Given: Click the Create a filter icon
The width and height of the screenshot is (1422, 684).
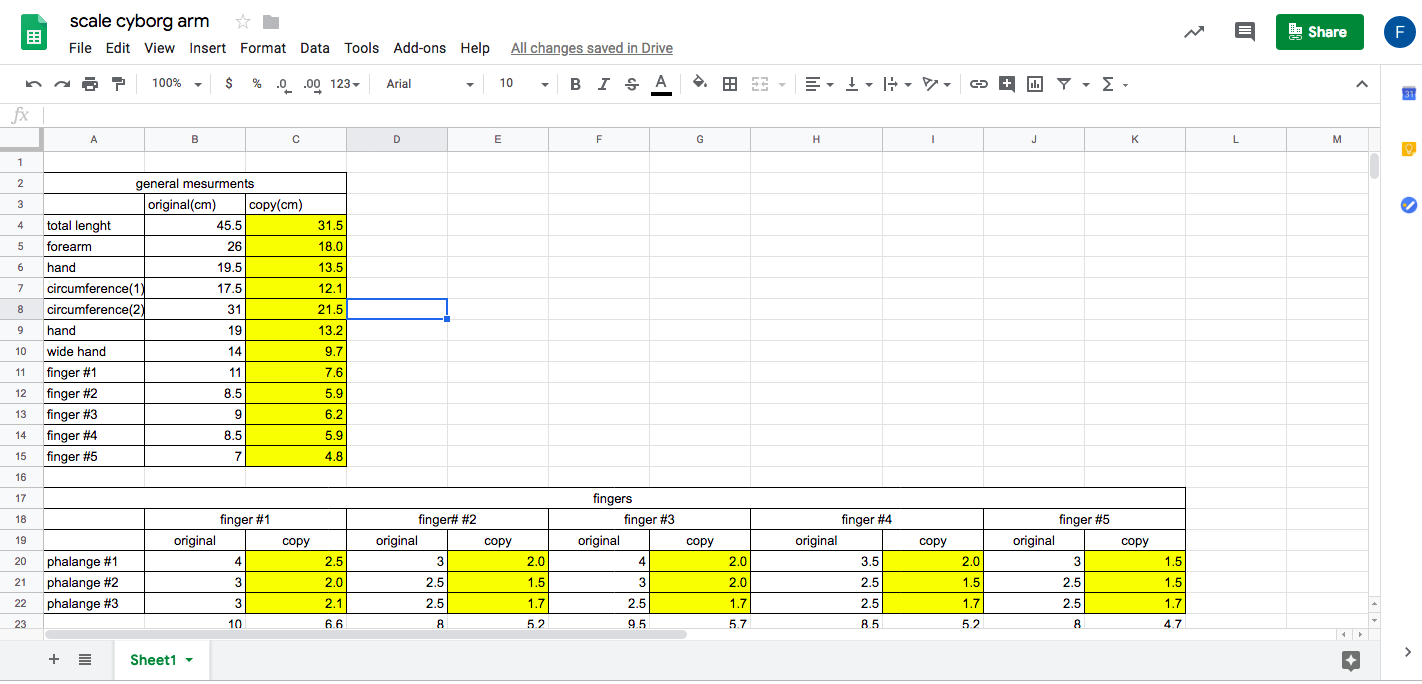Looking at the screenshot, I should pos(1063,84).
